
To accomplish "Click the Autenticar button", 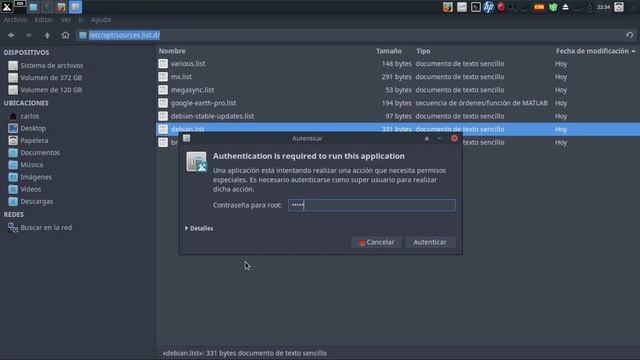I will 430,242.
